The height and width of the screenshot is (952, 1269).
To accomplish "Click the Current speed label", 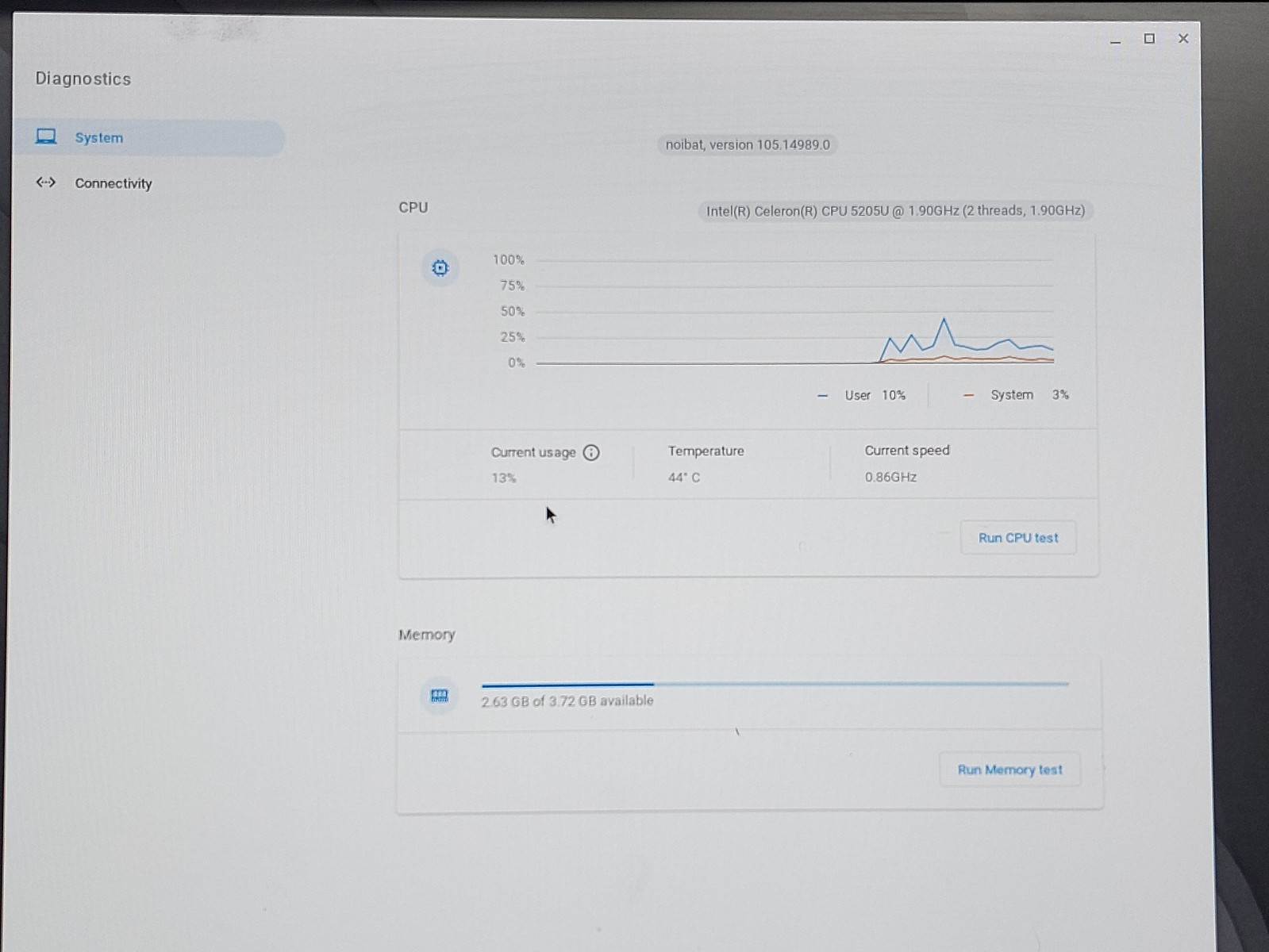I will (x=907, y=451).
